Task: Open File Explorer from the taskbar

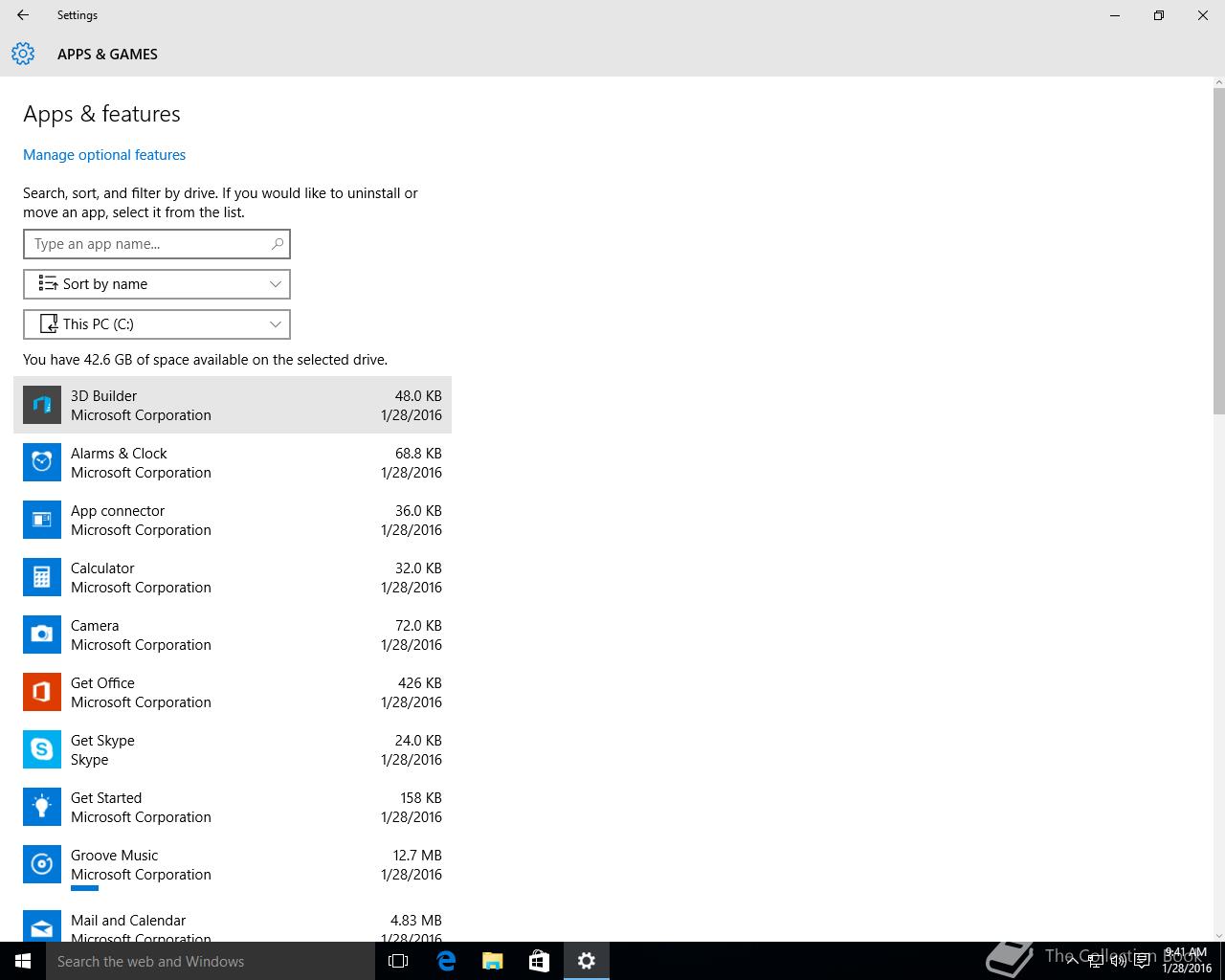Action: [493, 961]
